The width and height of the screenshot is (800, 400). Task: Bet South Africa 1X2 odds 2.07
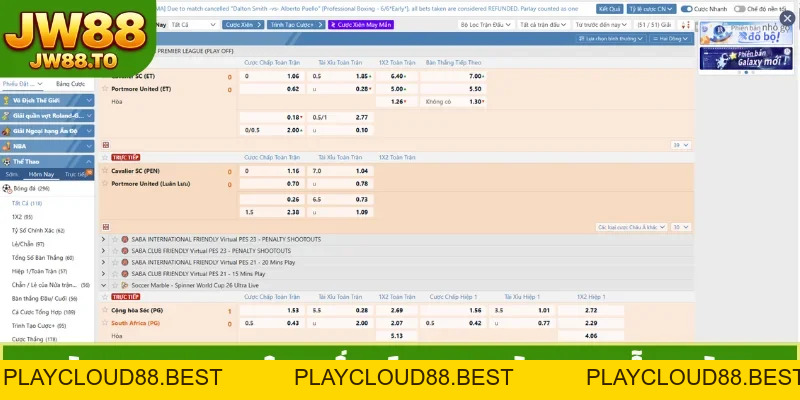[x=396, y=323]
